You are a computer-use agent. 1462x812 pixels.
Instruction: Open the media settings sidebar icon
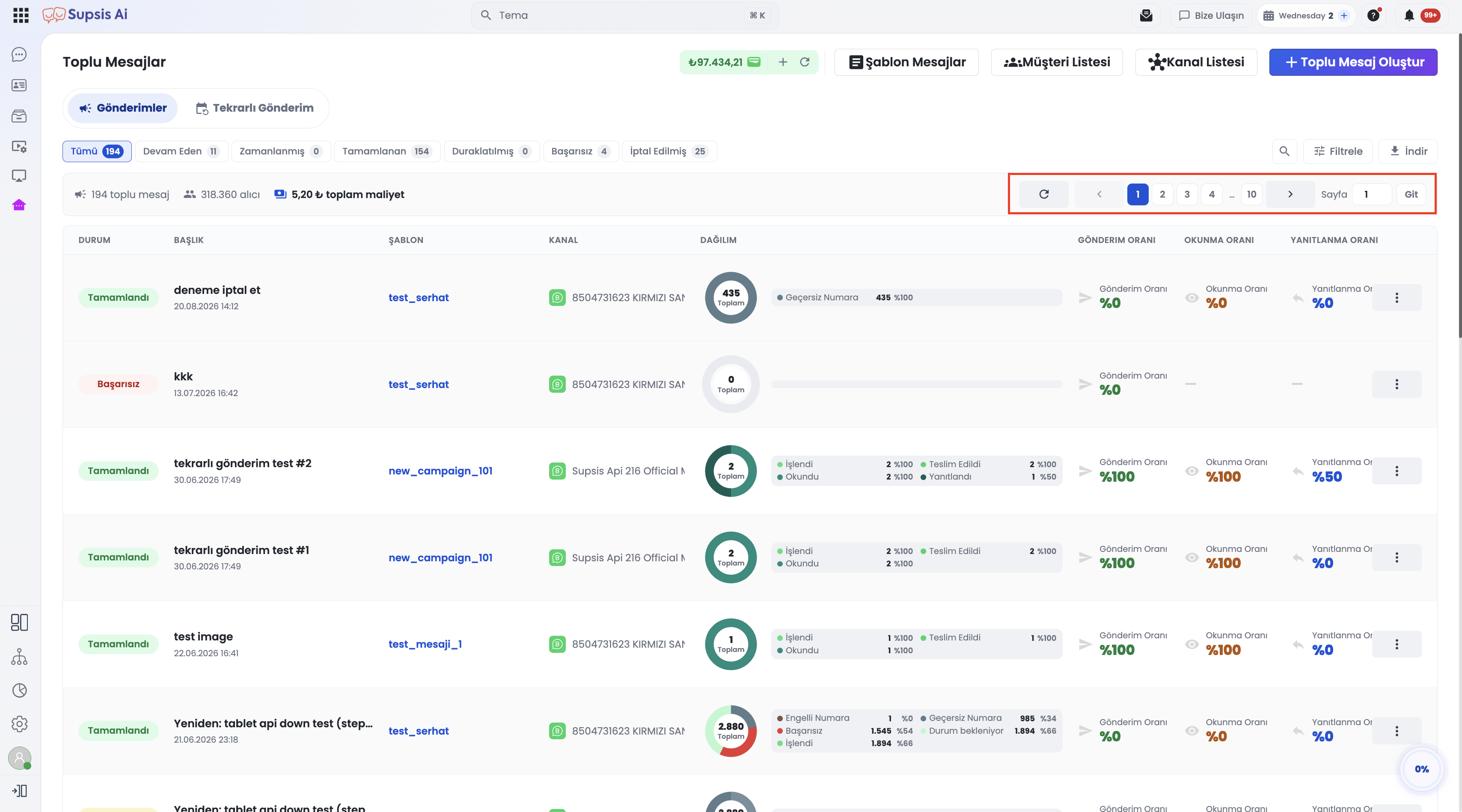coord(19,146)
